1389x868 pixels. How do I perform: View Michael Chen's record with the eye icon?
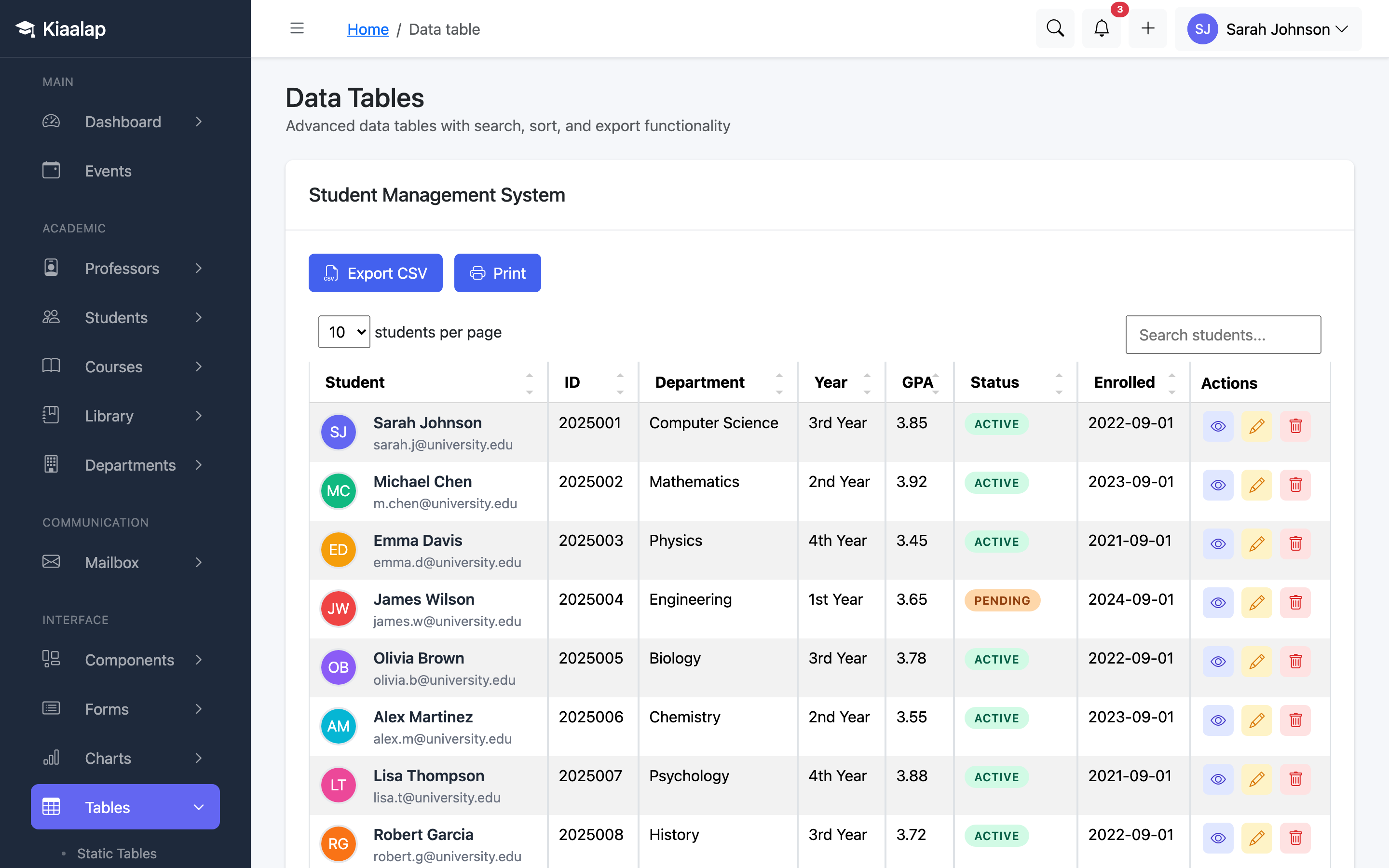point(1218,485)
